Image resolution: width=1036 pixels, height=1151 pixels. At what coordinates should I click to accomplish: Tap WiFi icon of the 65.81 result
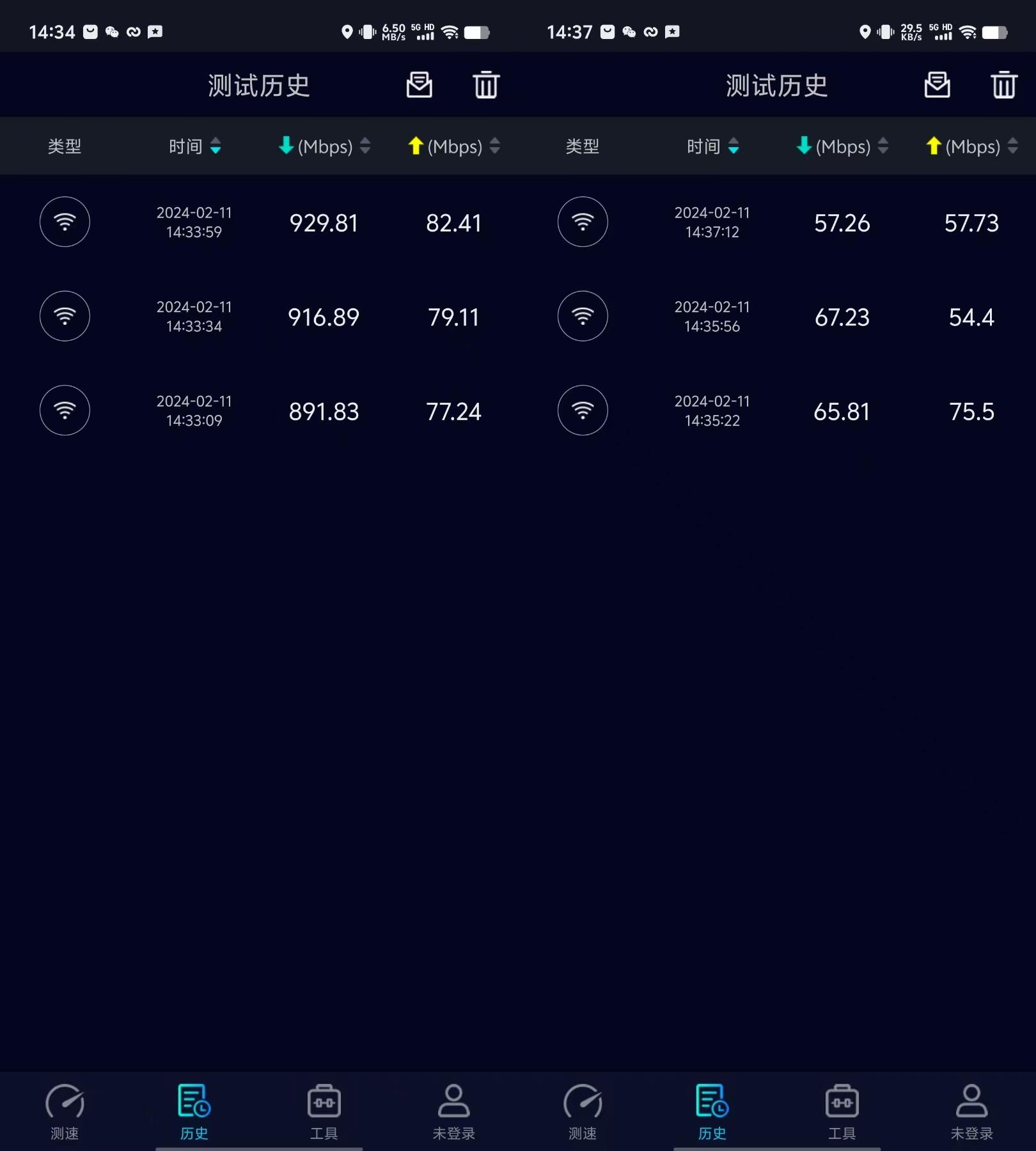[583, 410]
